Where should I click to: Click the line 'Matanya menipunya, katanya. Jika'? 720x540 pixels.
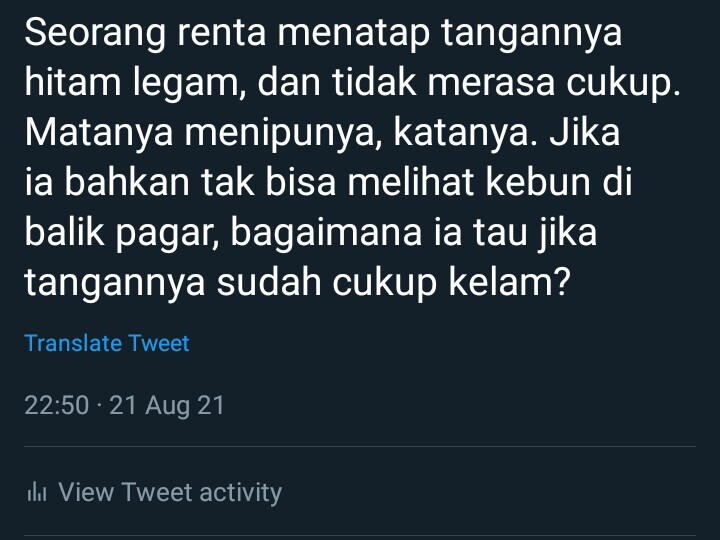click(x=322, y=134)
